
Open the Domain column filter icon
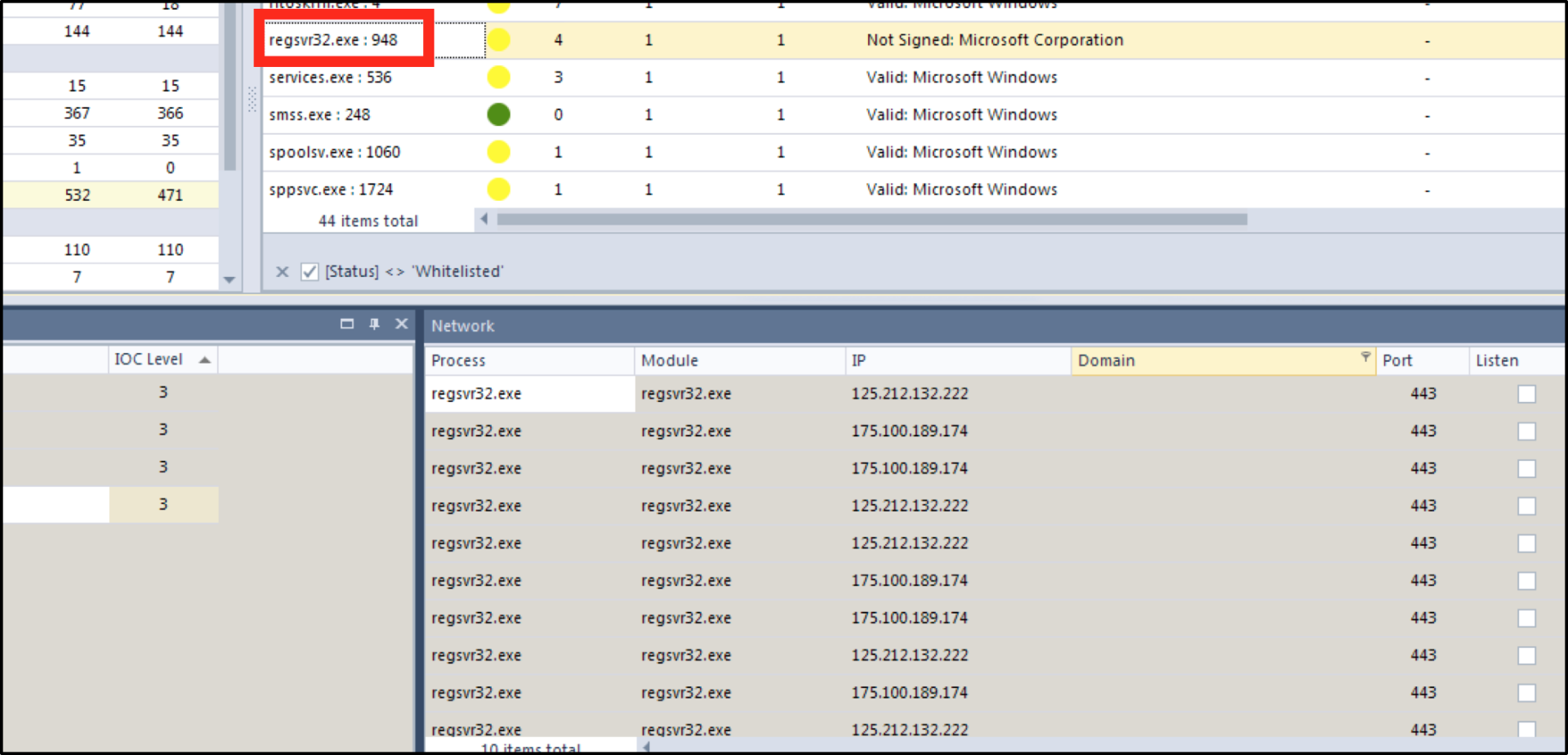click(x=1365, y=356)
